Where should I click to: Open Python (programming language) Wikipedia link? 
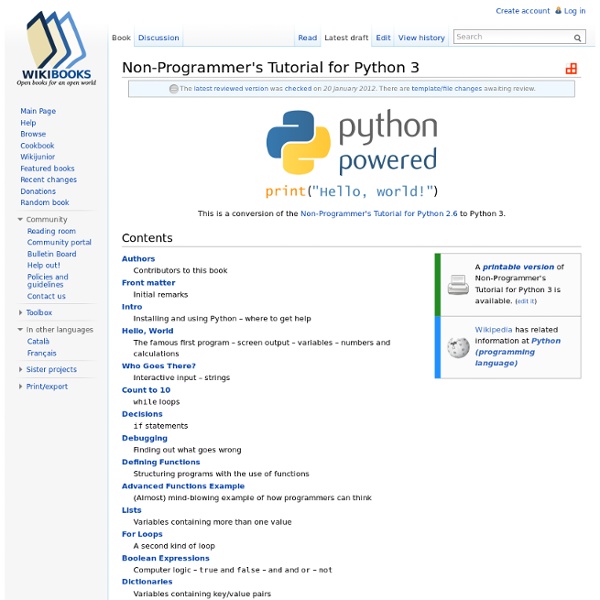(x=518, y=352)
